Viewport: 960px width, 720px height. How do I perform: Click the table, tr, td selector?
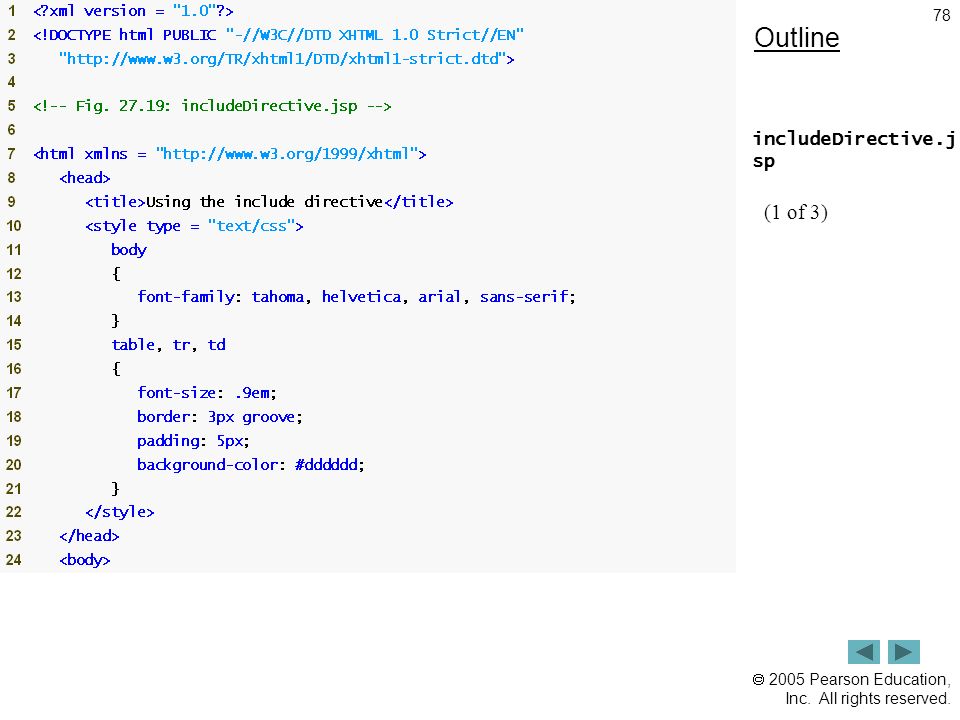point(168,345)
